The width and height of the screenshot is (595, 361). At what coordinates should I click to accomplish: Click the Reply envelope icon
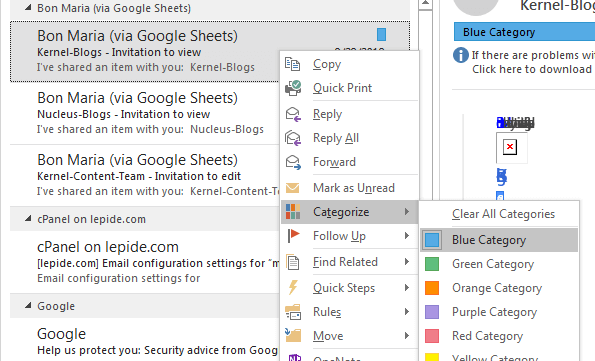coord(293,114)
